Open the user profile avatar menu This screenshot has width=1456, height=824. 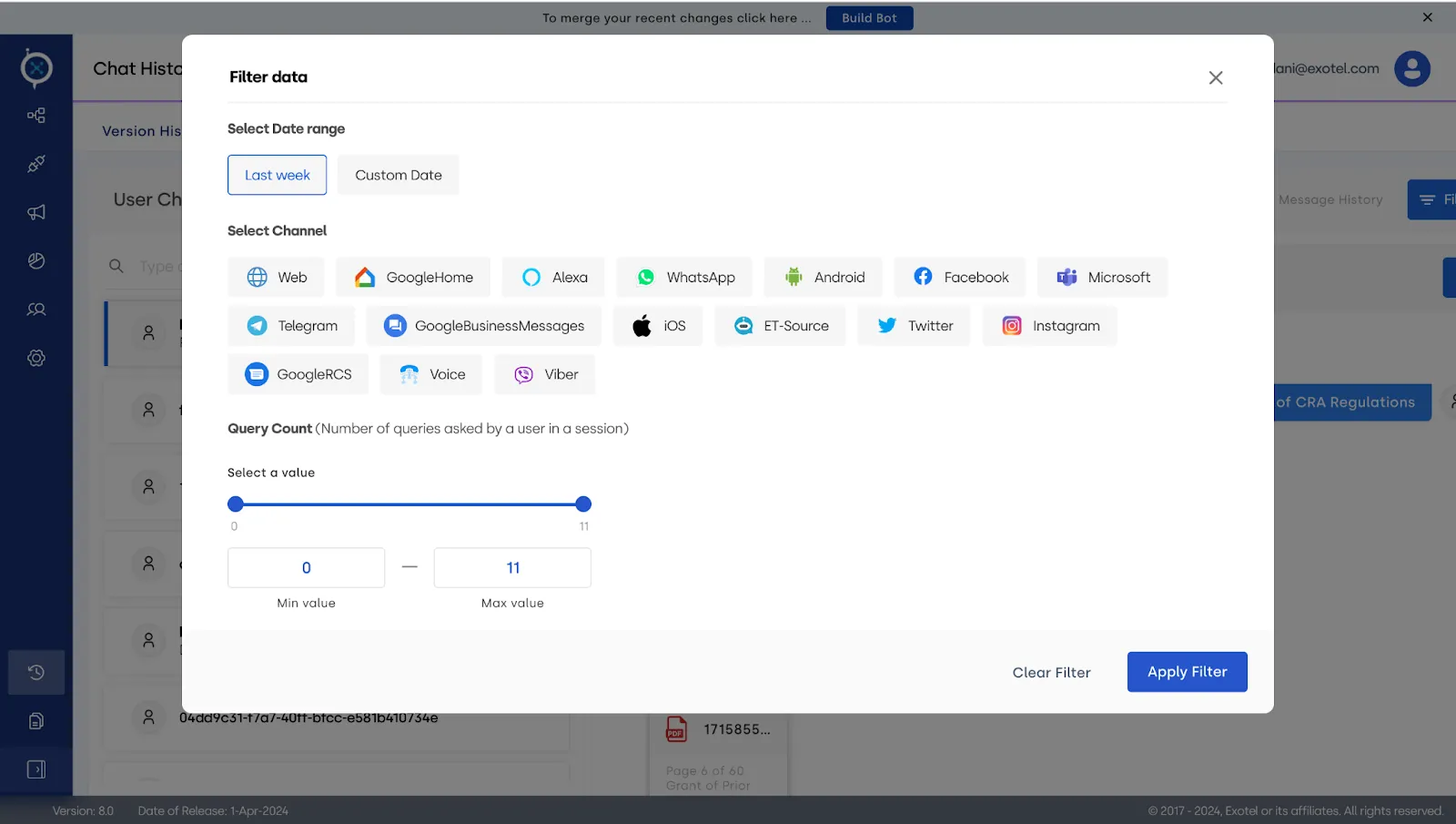tap(1412, 68)
